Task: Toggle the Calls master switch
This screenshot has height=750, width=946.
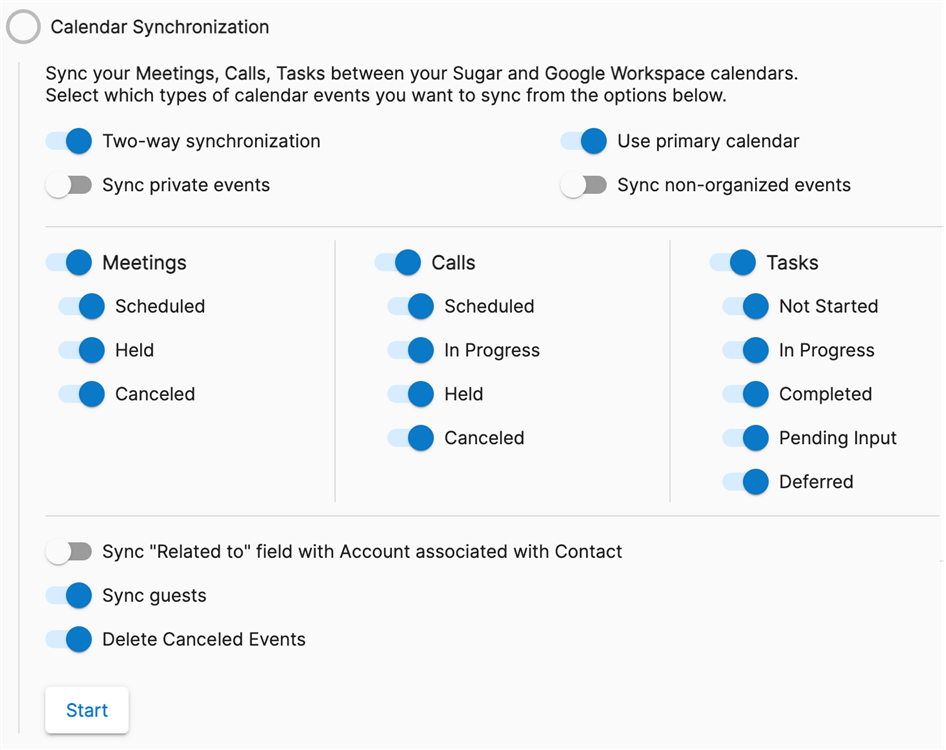Action: (x=398, y=263)
